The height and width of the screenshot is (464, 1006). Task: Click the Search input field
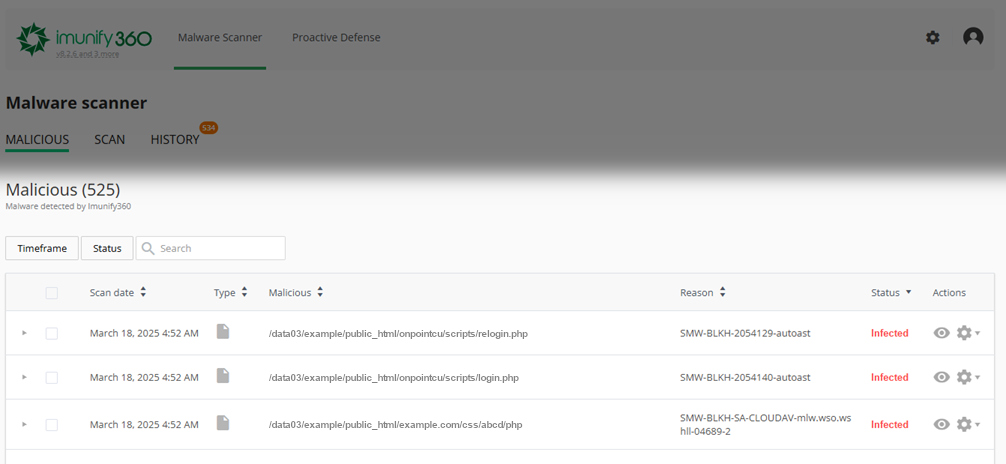(x=210, y=248)
